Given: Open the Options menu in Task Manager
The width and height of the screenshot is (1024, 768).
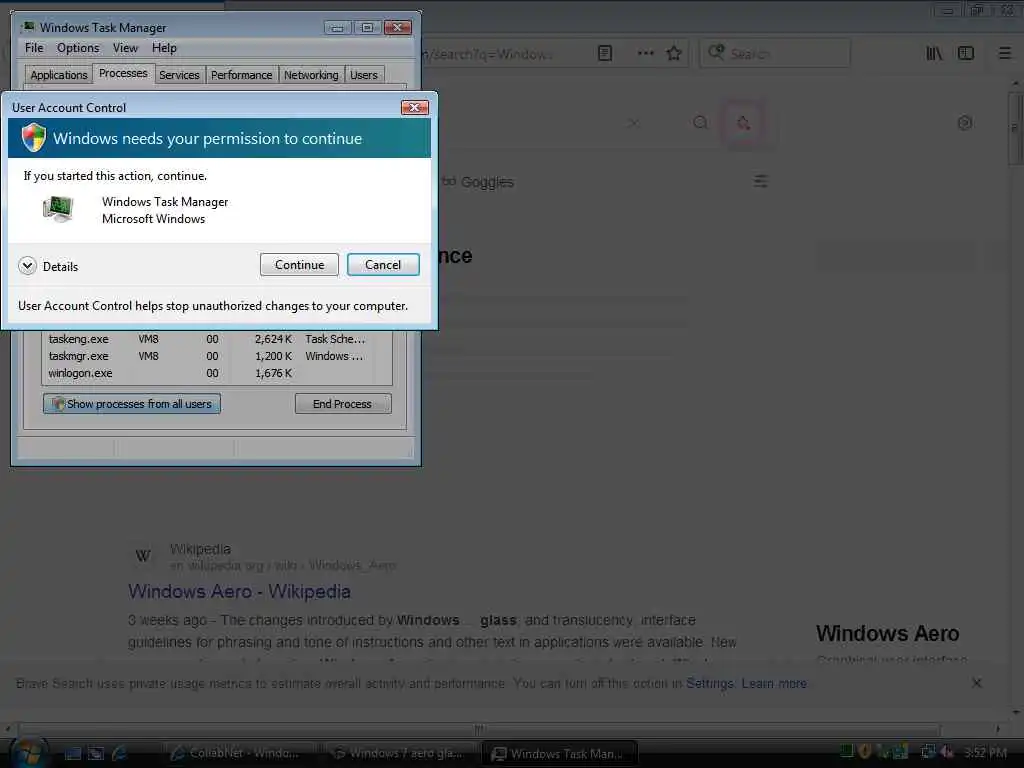Looking at the screenshot, I should 78,48.
